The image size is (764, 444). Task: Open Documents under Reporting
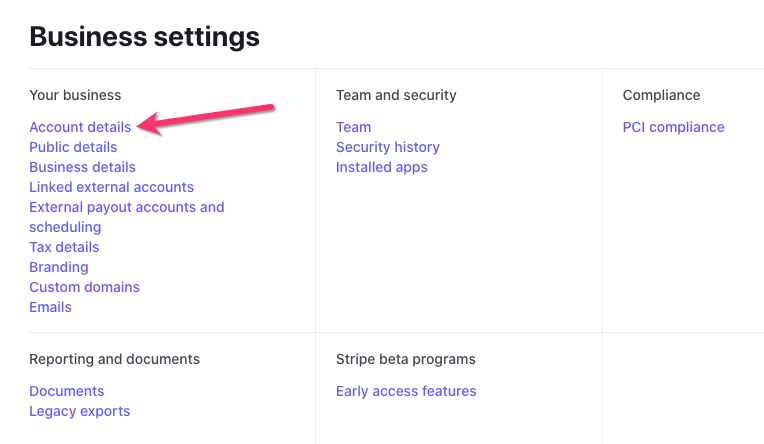click(x=66, y=391)
